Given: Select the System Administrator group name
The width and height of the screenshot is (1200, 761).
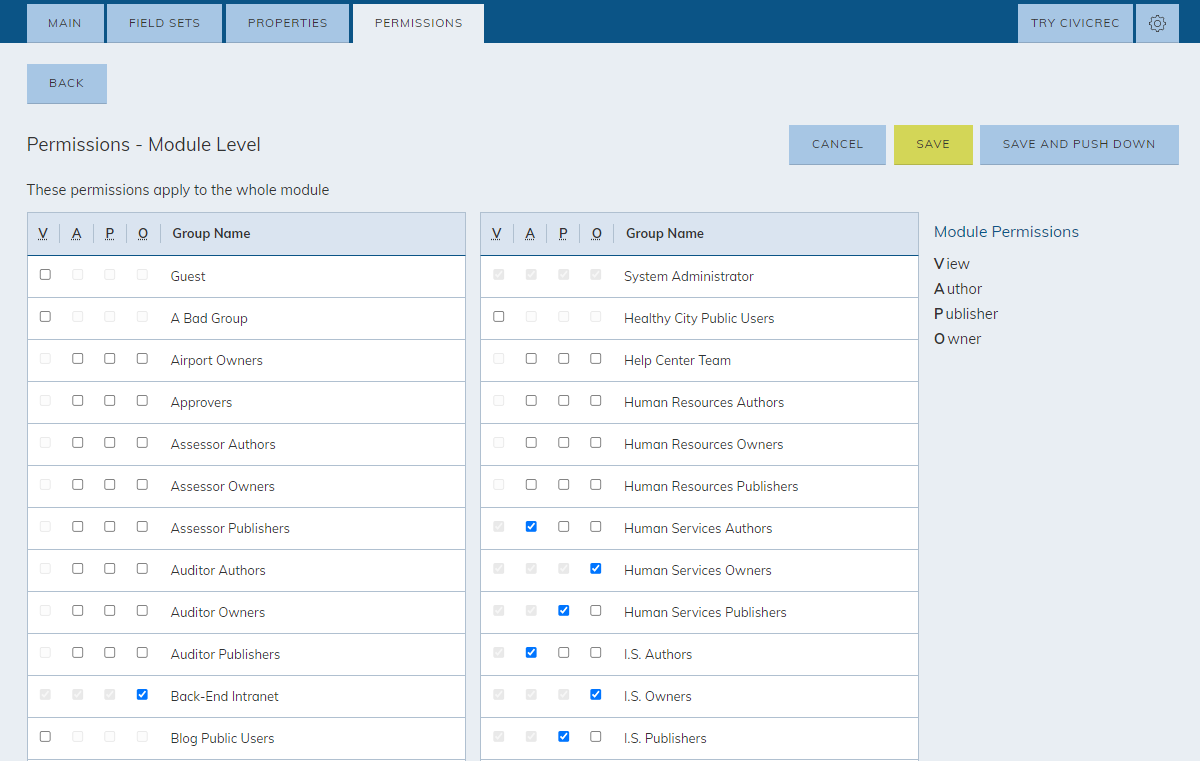Looking at the screenshot, I should coord(689,276).
